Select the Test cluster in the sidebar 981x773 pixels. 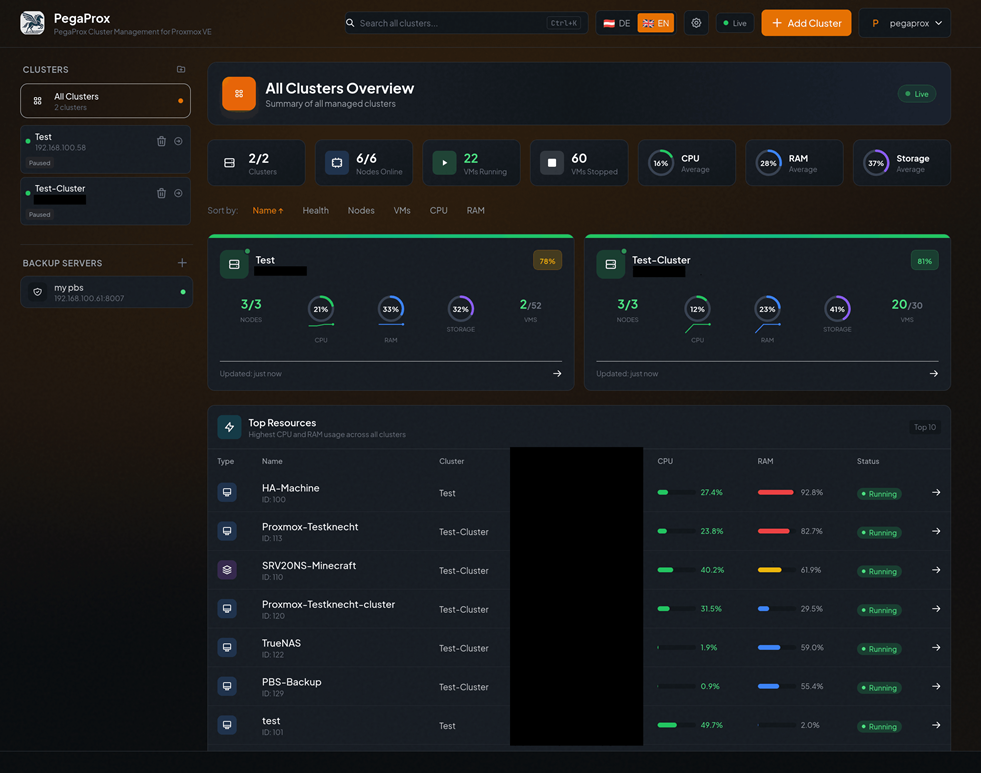tap(105, 149)
